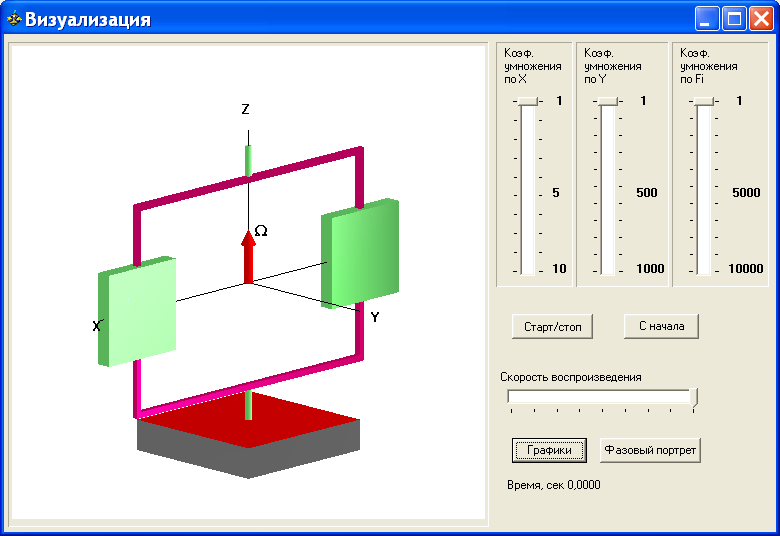The height and width of the screenshot is (536, 780).
Task: Click the 'Скорость воспроизведения' label
Action: (x=571, y=377)
